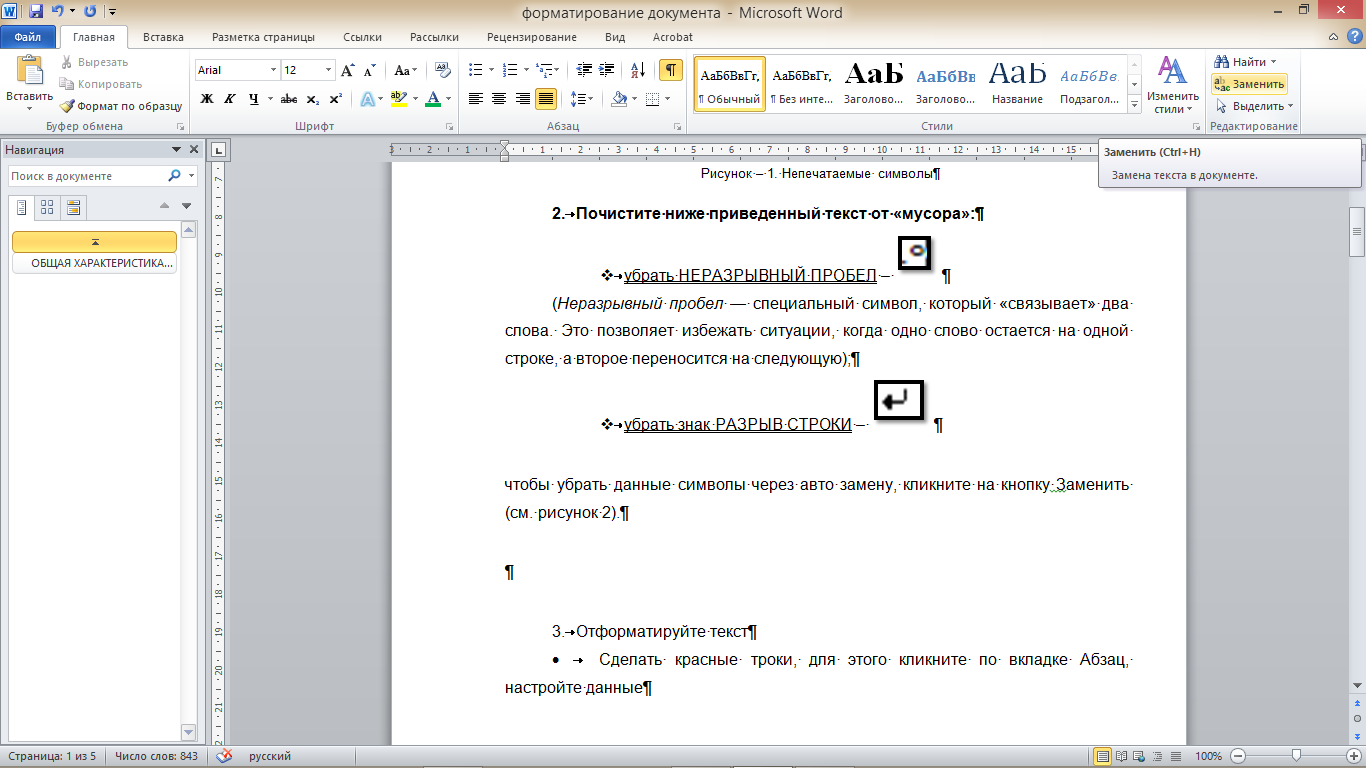This screenshot has height=768, width=1366.
Task: Apply strikethrough (abc) formatting
Action: pos(289,98)
